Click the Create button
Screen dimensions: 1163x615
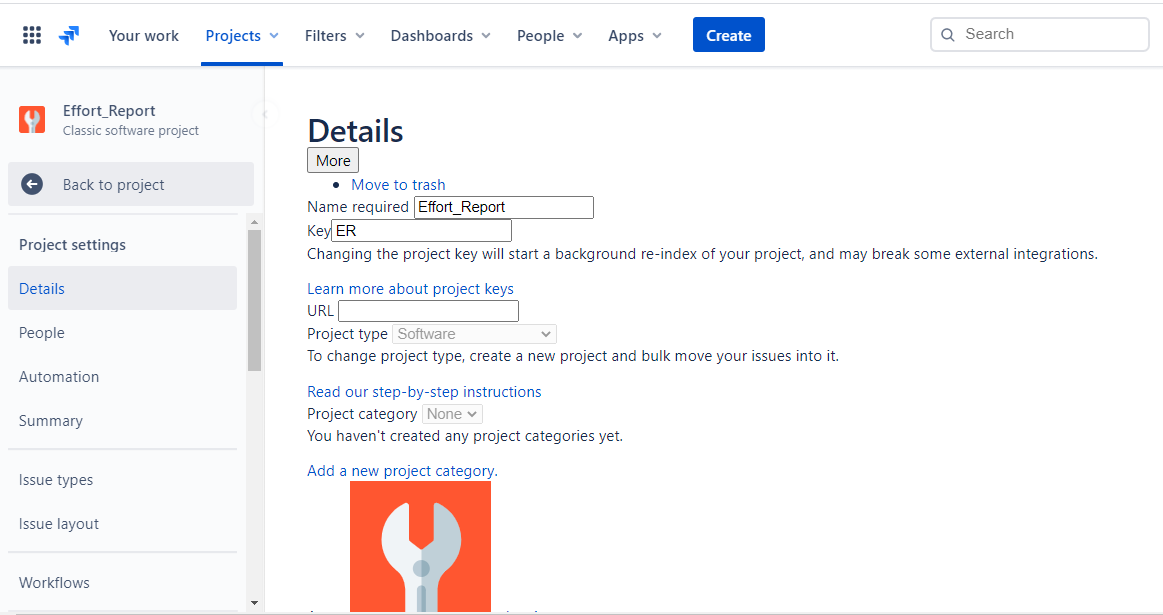pyautogui.click(x=728, y=35)
